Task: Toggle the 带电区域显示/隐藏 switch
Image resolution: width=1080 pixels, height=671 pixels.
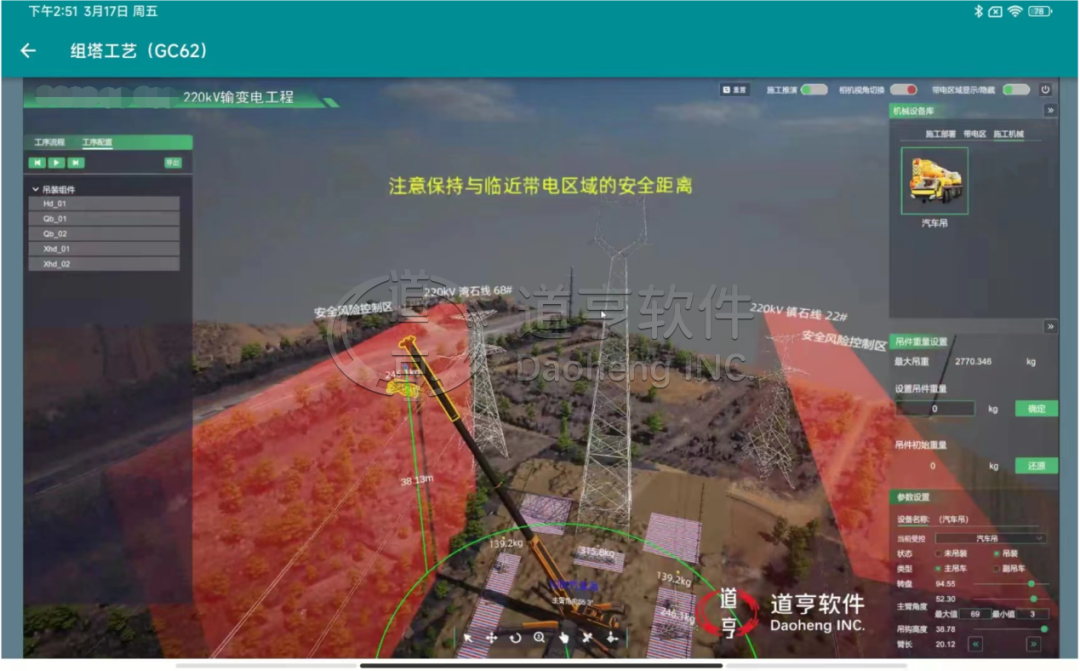Action: pyautogui.click(x=1016, y=89)
